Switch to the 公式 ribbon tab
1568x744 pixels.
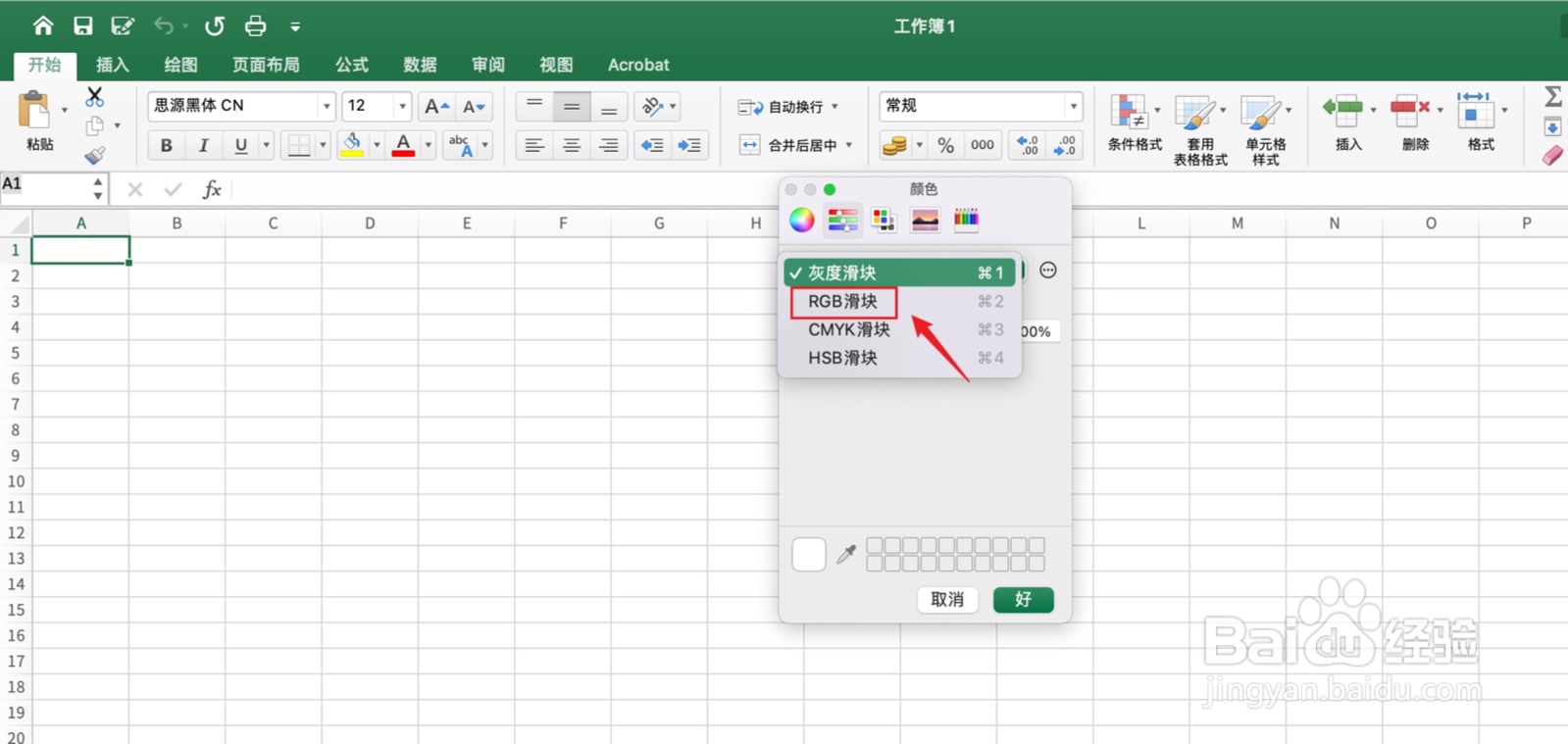pos(352,65)
